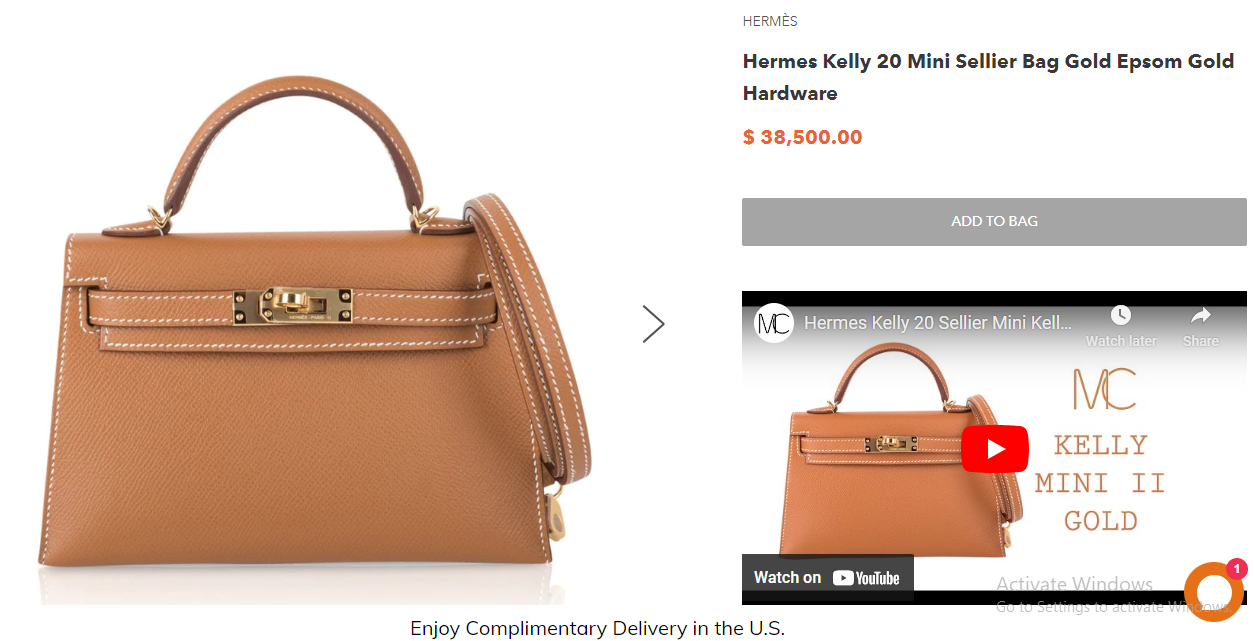The width and height of the screenshot is (1255, 641).
Task: Click the 'Watch on' text in video bar
Action: click(787, 577)
